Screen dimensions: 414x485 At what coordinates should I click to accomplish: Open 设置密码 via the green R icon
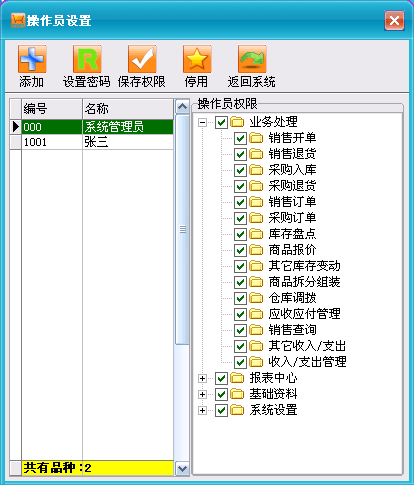(87, 59)
